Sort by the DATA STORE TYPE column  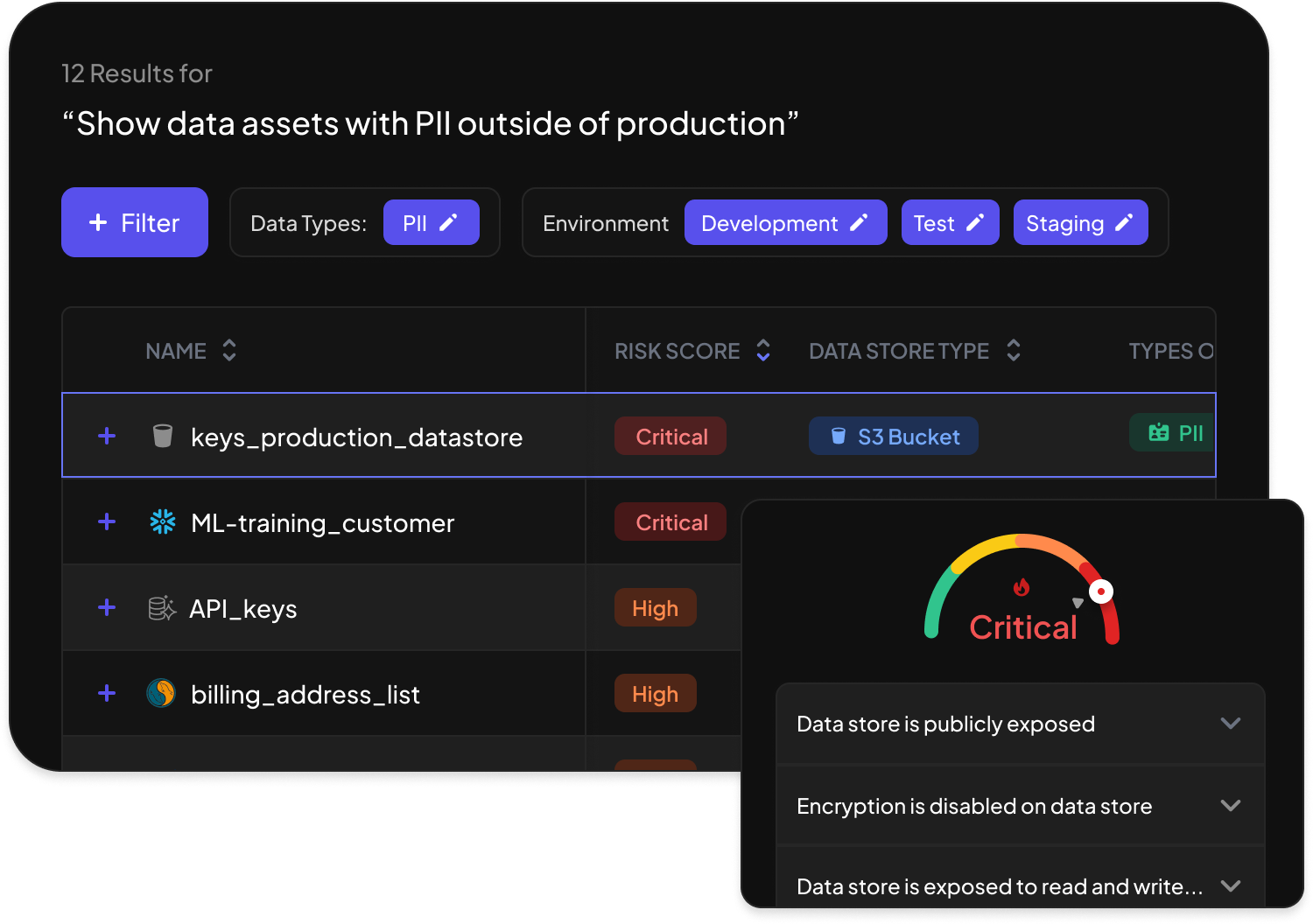(1014, 351)
